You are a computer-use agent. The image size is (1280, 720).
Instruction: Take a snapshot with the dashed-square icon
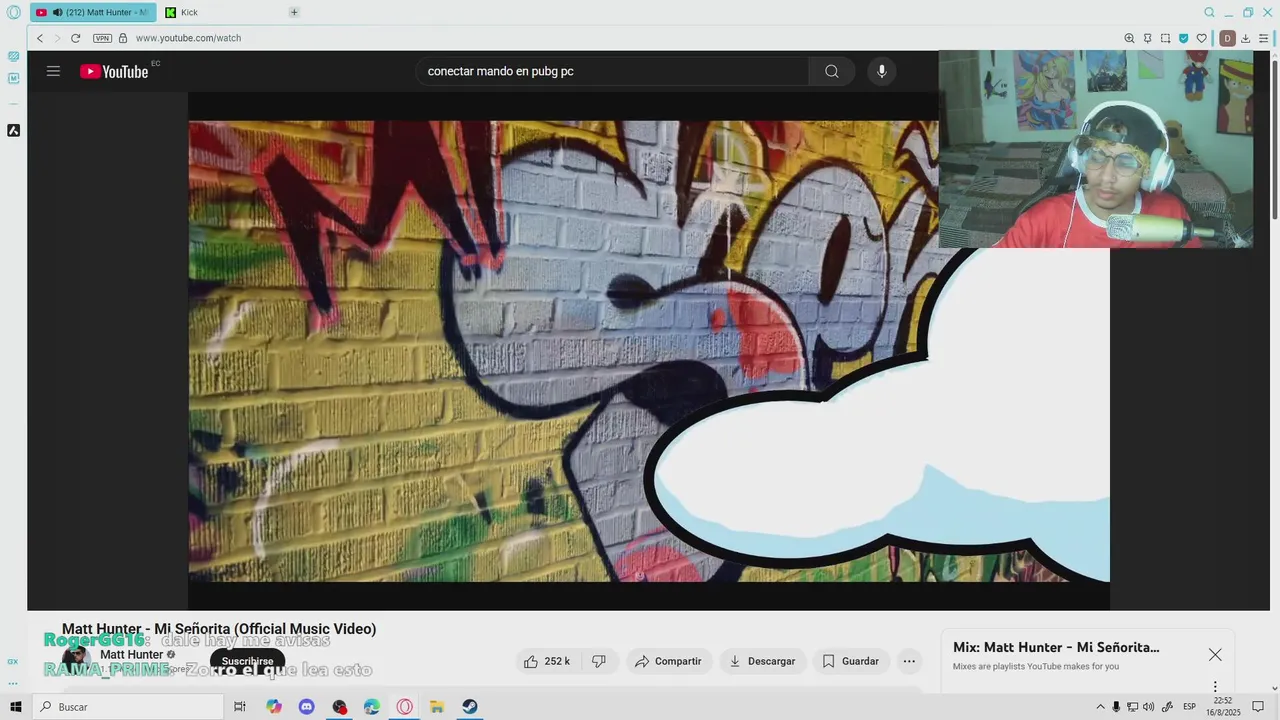pos(1165,38)
